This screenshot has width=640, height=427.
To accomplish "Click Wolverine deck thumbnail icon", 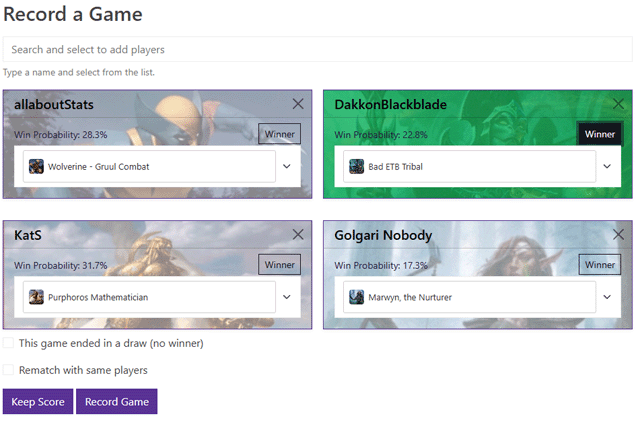I will click(x=37, y=167).
